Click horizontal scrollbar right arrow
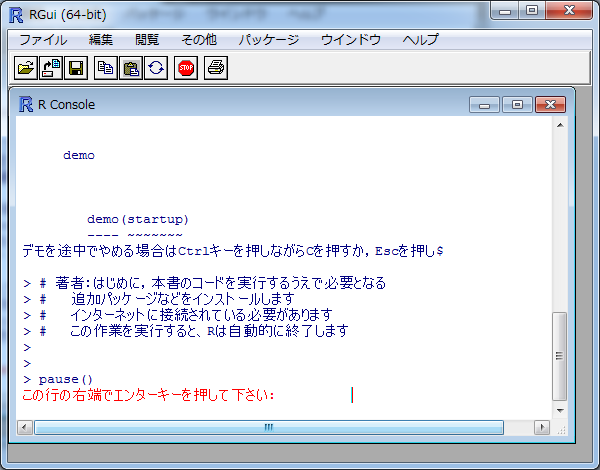Screen dimensions: 600x470 tap(542, 427)
